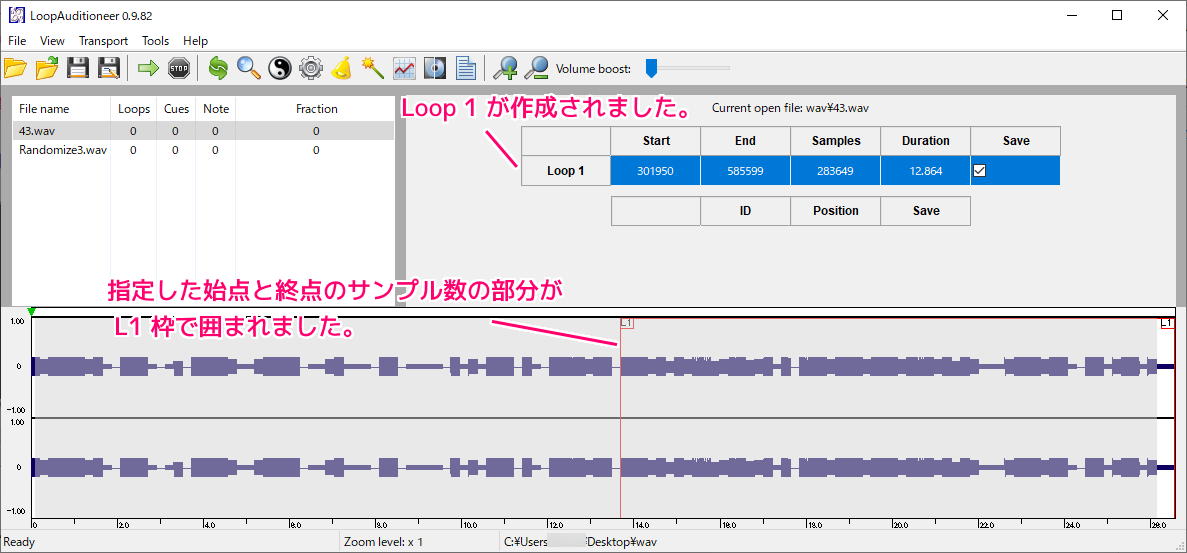Click the green loop refresh icon
1187x553 pixels.
pos(218,68)
